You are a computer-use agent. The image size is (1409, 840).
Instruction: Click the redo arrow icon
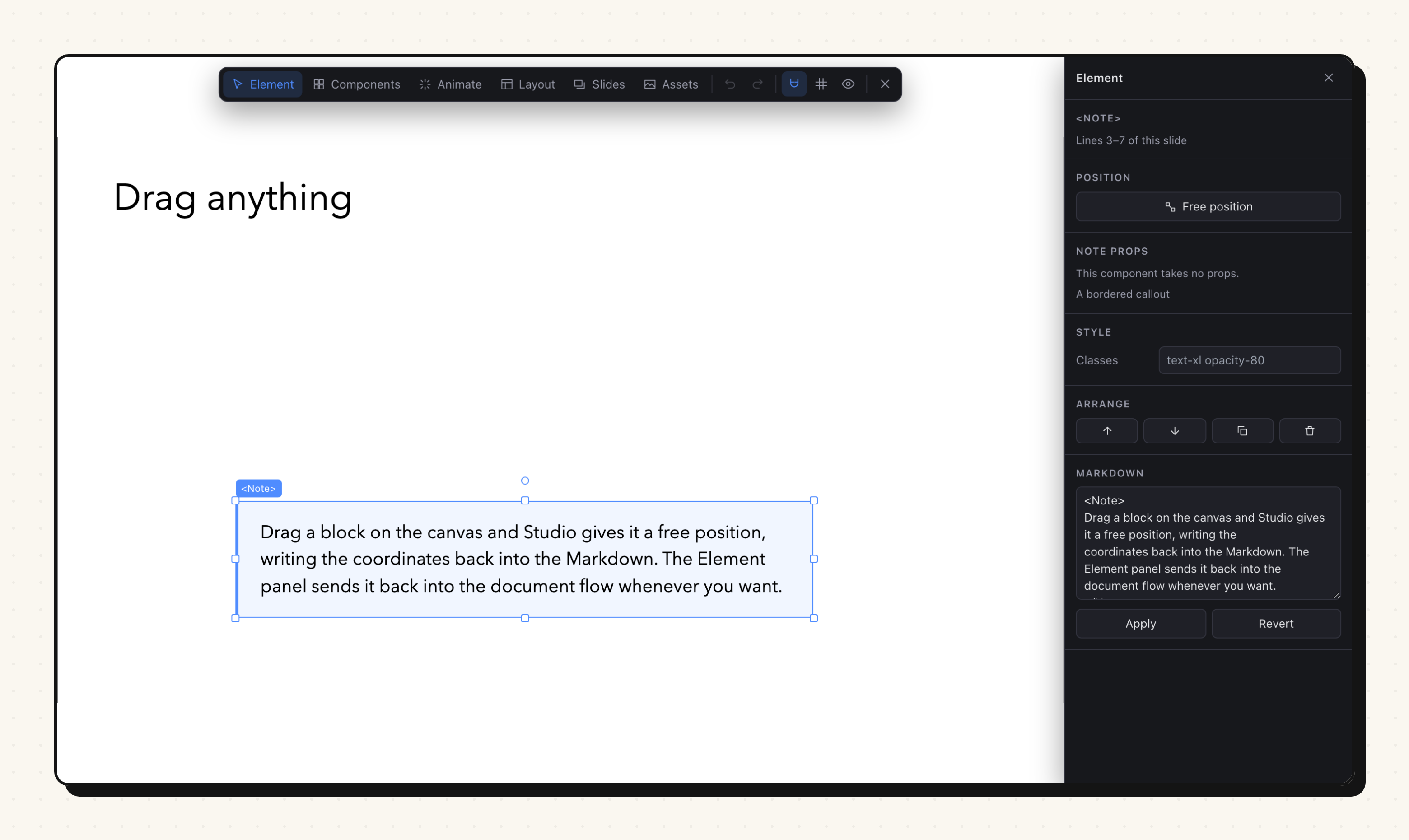point(757,84)
